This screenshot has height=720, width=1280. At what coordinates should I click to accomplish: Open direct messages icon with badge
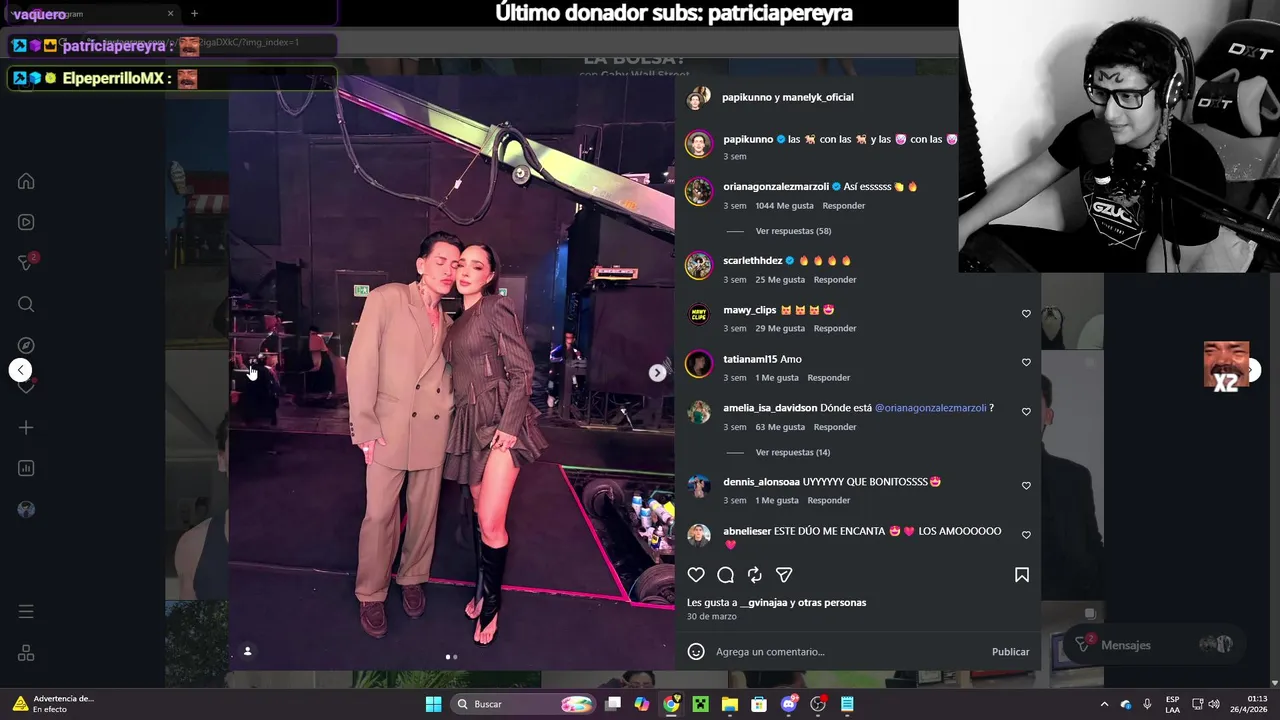[x=27, y=262]
